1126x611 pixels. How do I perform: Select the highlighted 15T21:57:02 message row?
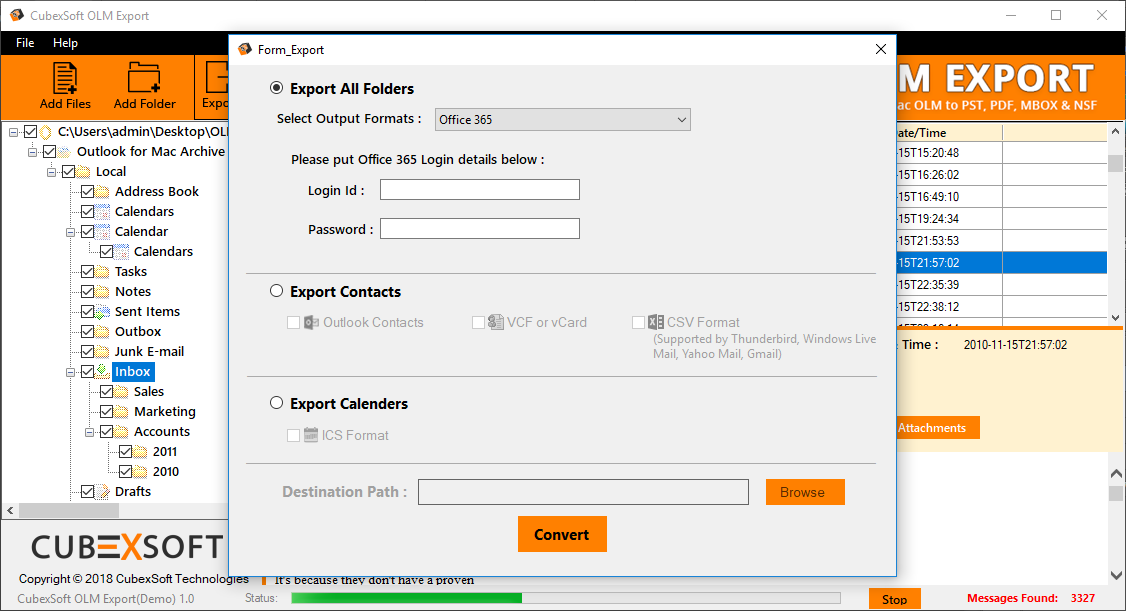tap(1001, 263)
